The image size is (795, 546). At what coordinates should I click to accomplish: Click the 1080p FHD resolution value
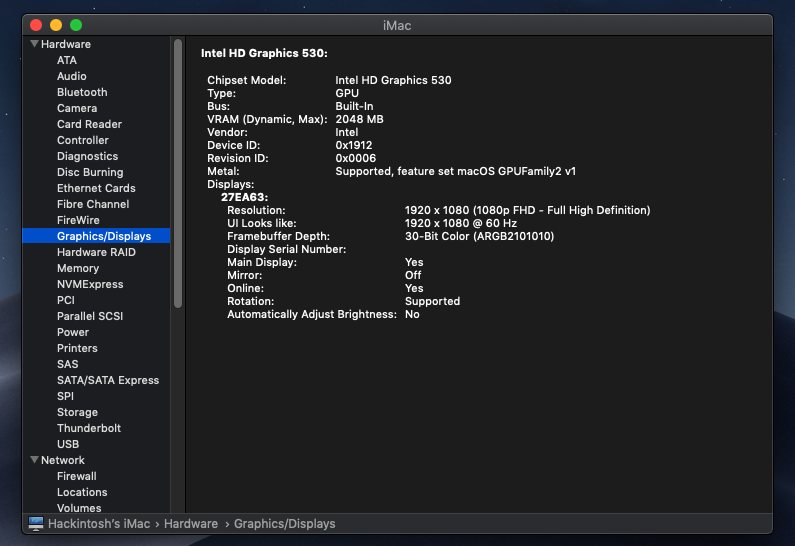click(527, 210)
